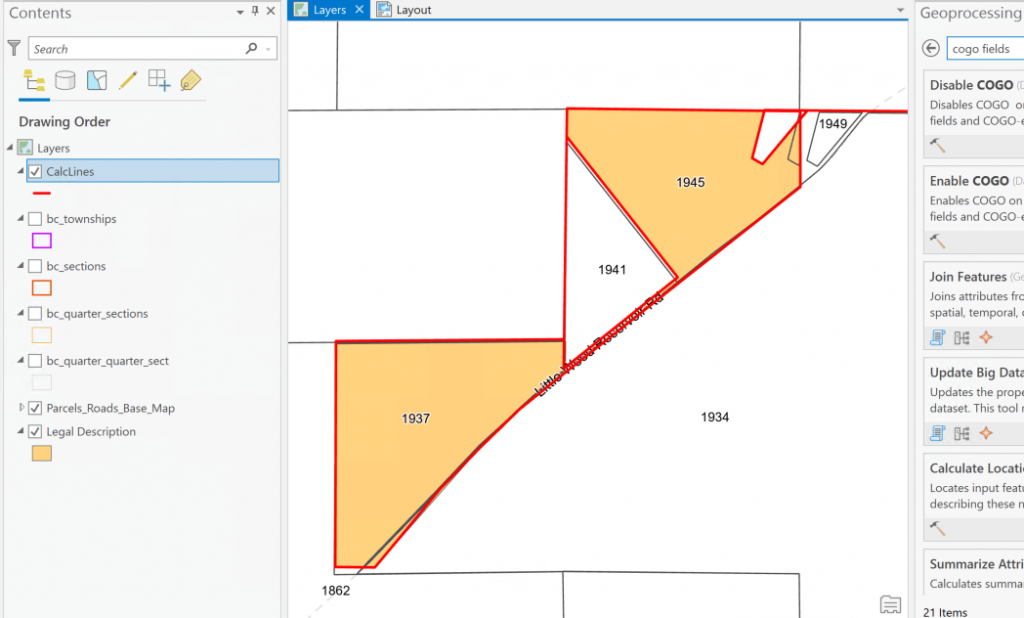Click the filter funnel icon in Contents

(14, 48)
